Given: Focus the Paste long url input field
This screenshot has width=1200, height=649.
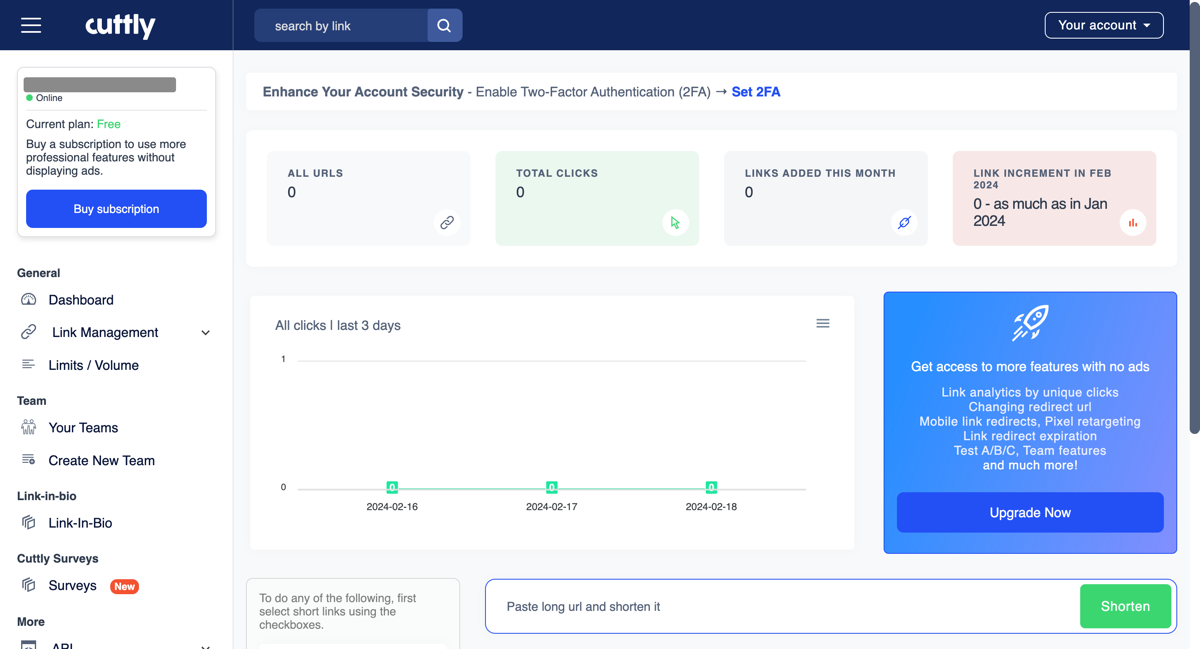Looking at the screenshot, I should 780,606.
